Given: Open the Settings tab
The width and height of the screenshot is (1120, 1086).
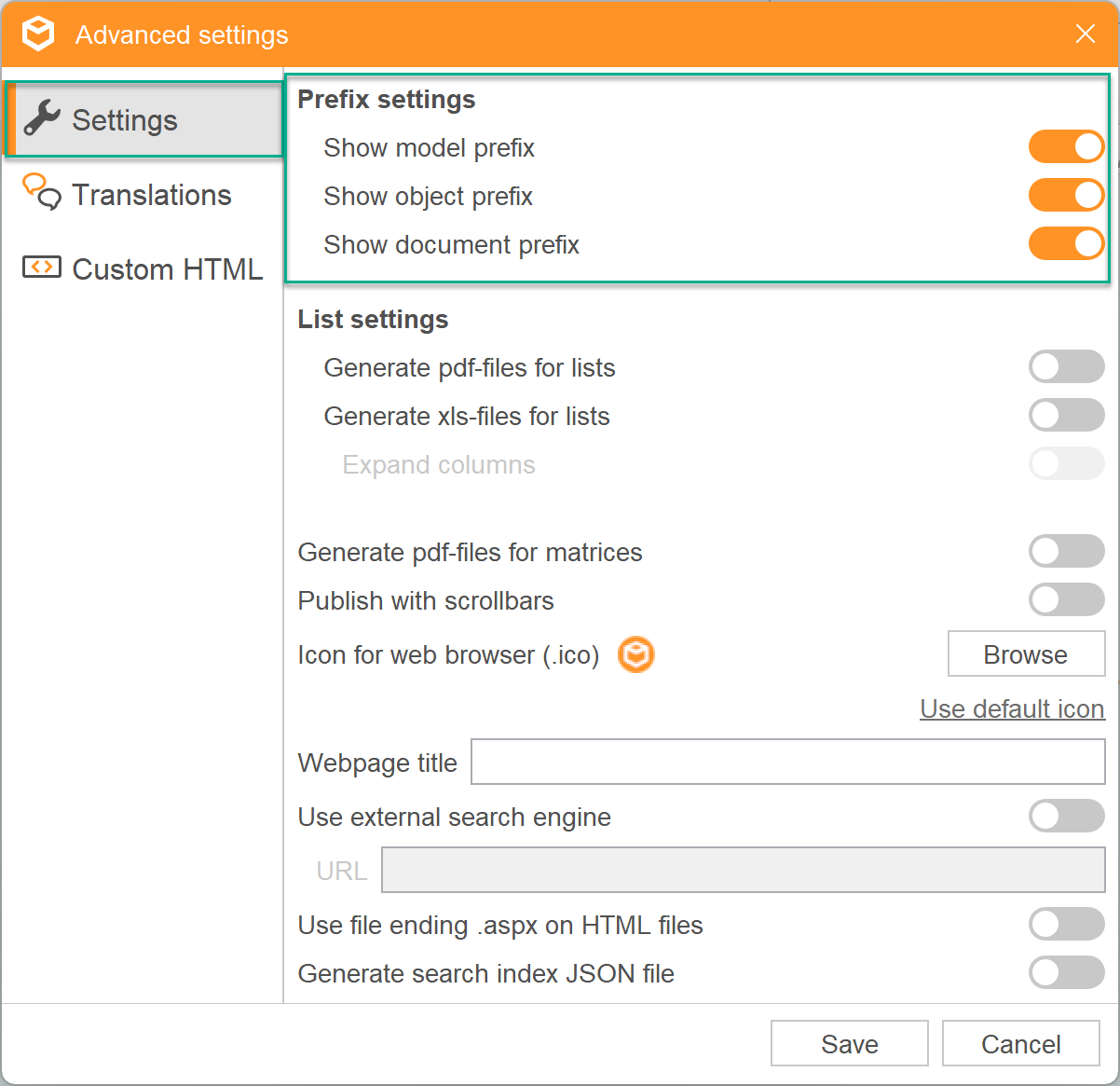Looking at the screenshot, I should point(143,119).
